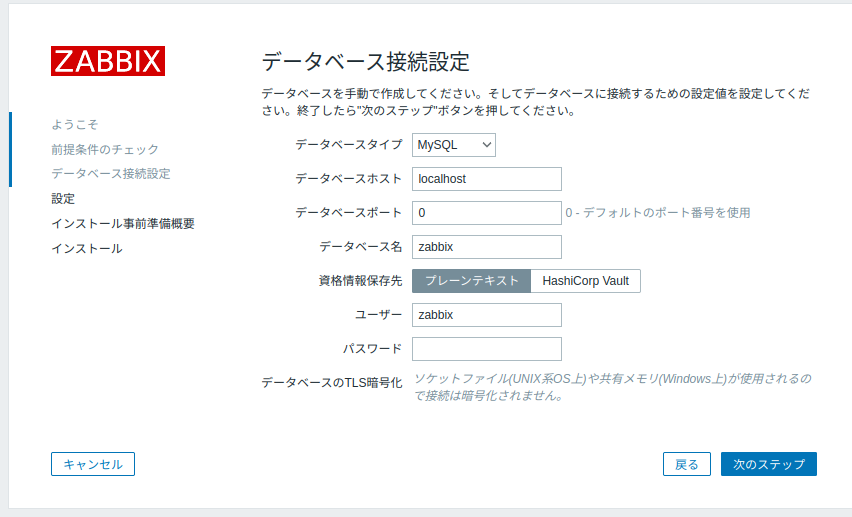Select HashiCorp Vault storage option
Screen dimensions: 852x517
click(x=585, y=281)
